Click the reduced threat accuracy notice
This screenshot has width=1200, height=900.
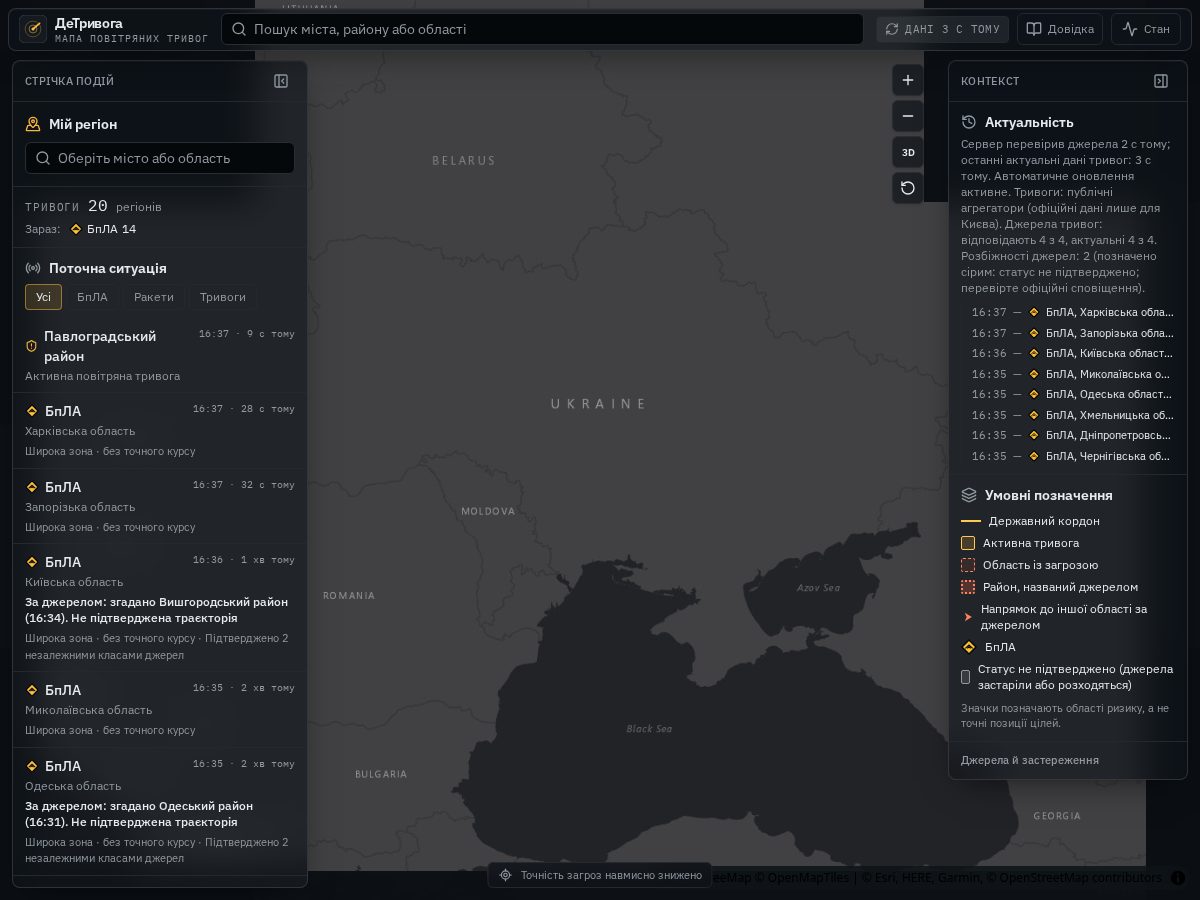(x=600, y=875)
